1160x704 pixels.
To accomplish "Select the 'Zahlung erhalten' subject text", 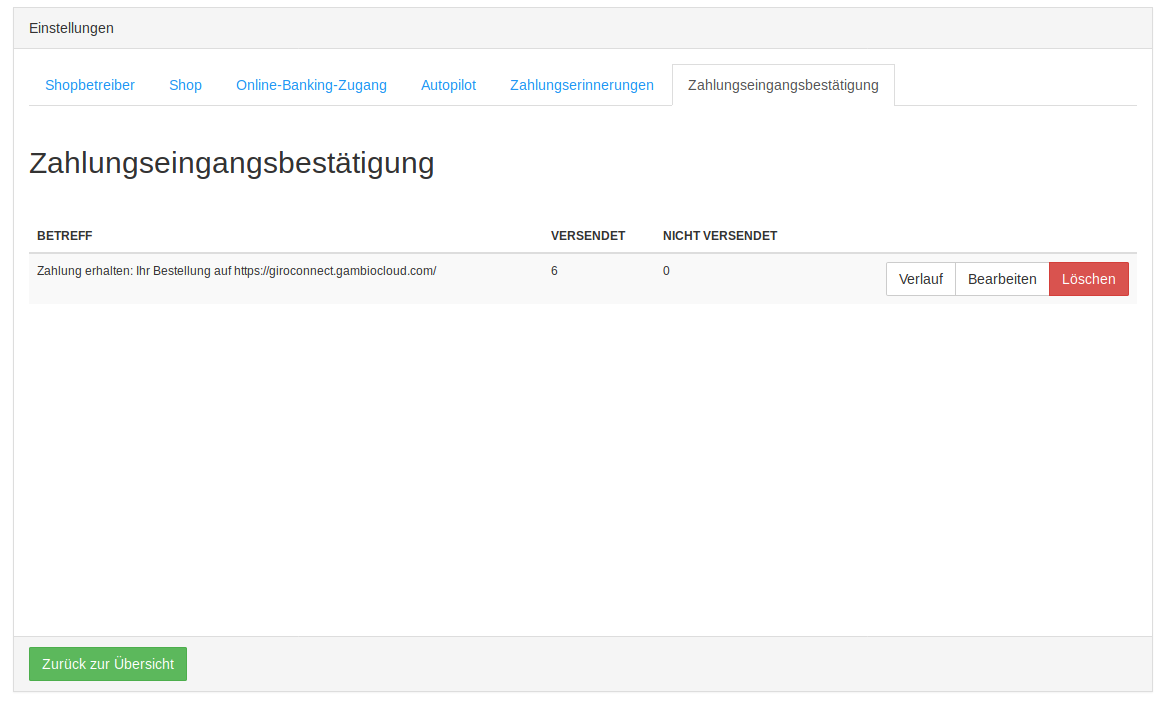I will [84, 271].
